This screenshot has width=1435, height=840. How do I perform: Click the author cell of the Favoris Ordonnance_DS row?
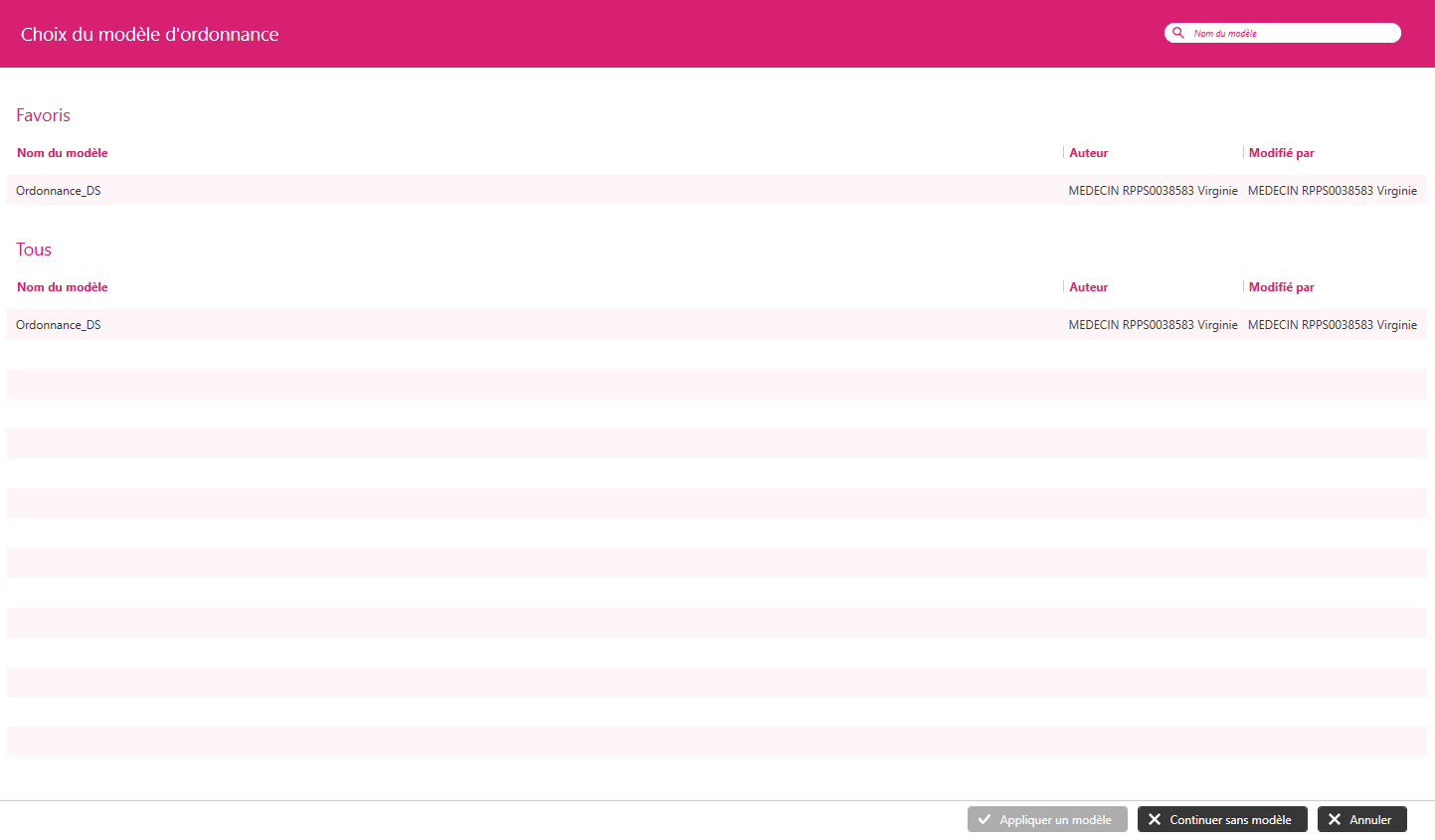tap(1153, 191)
